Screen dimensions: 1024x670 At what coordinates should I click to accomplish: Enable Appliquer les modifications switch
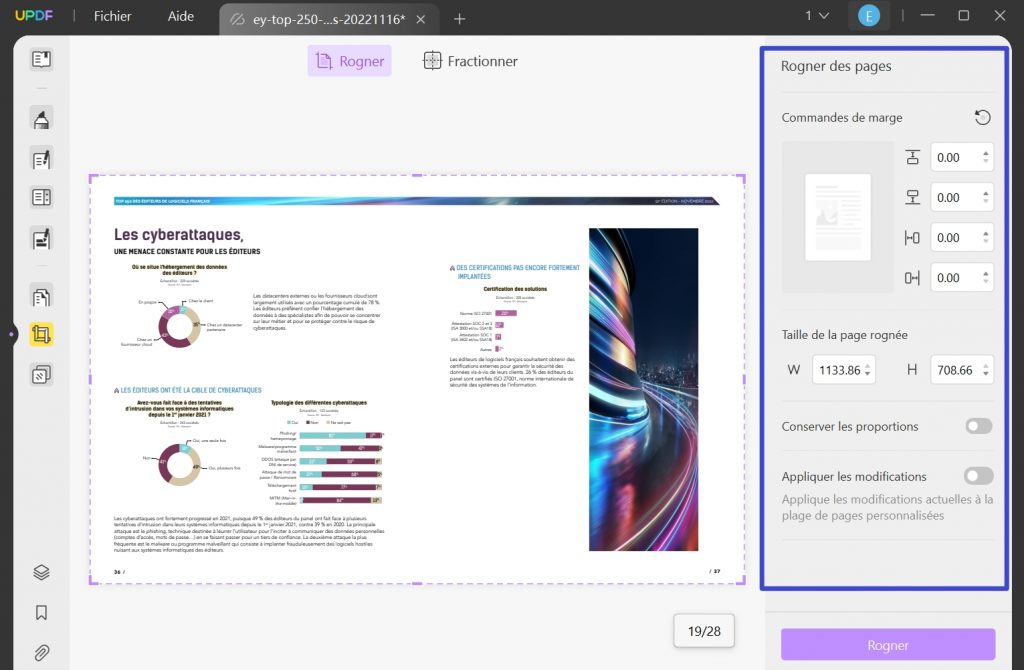click(x=979, y=476)
